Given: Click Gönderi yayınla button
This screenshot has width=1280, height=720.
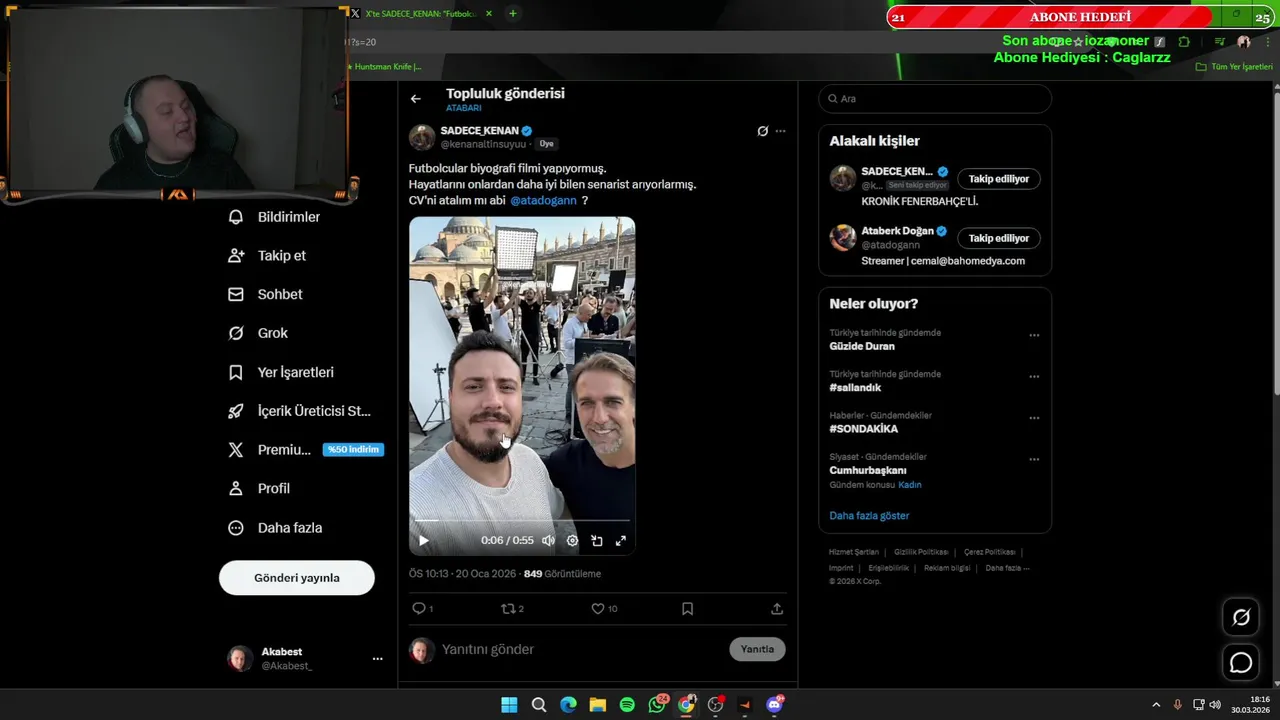Looking at the screenshot, I should (x=297, y=578).
